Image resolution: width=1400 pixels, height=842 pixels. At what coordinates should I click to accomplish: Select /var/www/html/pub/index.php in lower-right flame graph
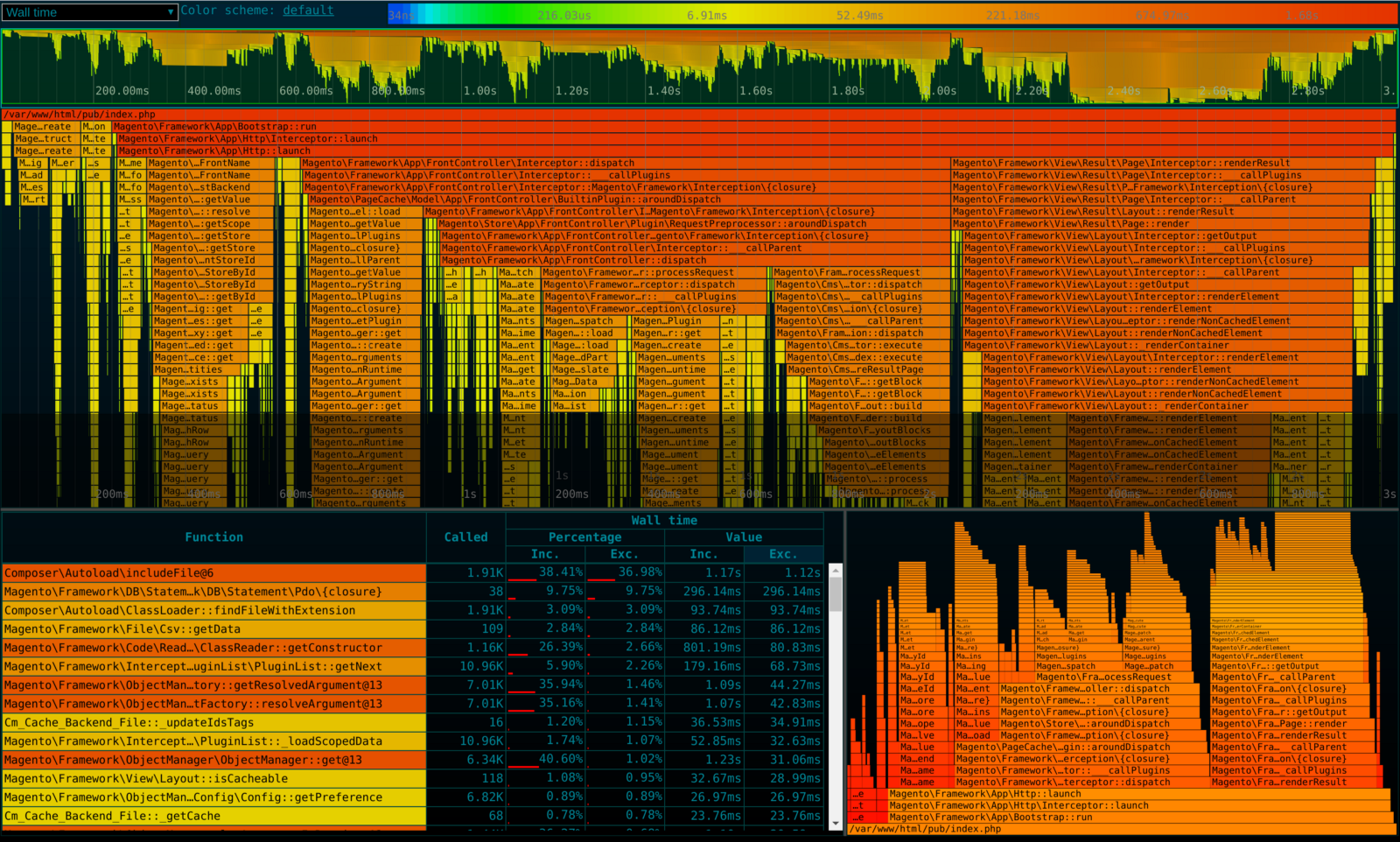click(x=1121, y=829)
